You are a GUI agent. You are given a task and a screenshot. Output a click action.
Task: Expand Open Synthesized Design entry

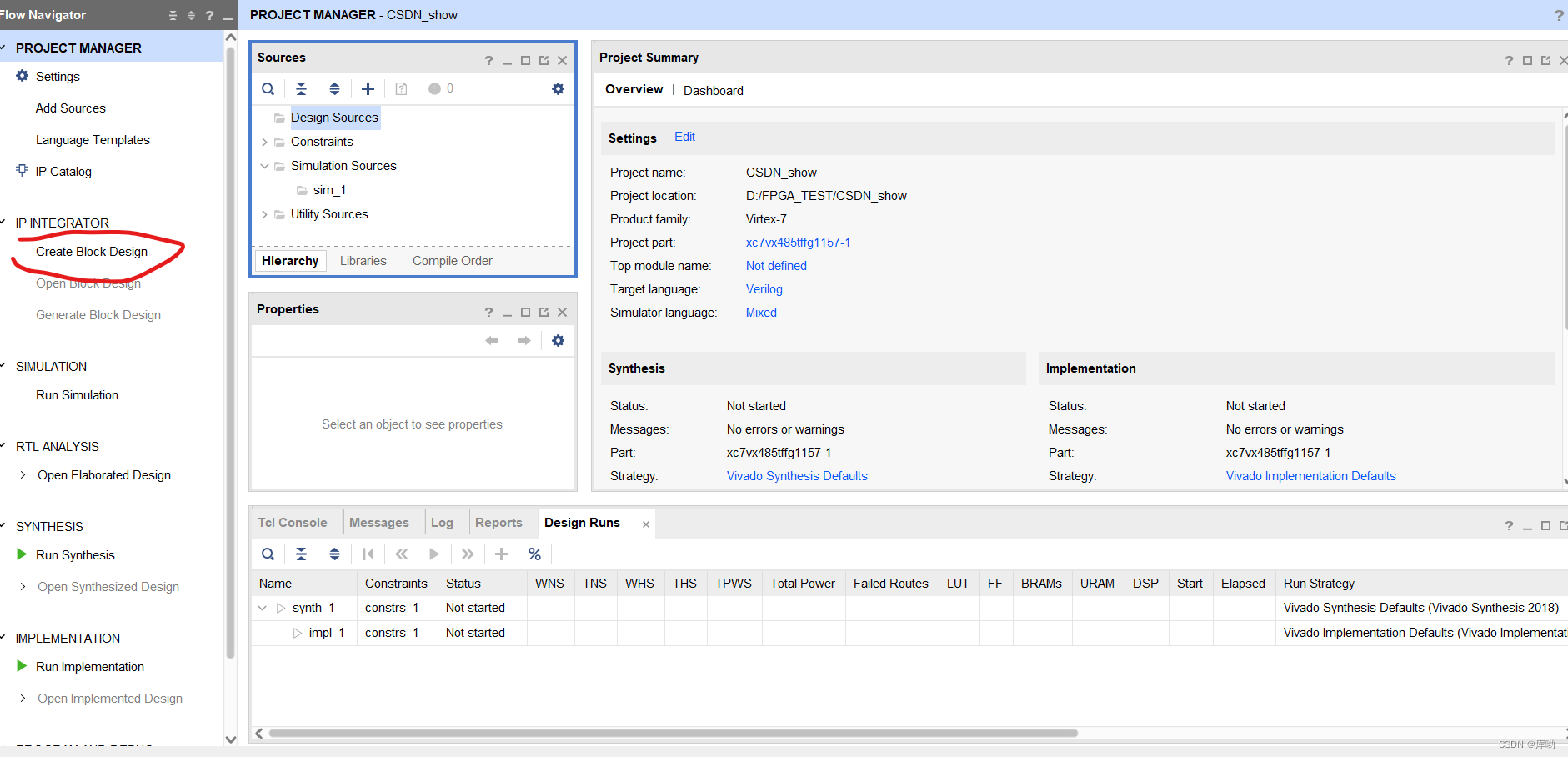click(23, 587)
